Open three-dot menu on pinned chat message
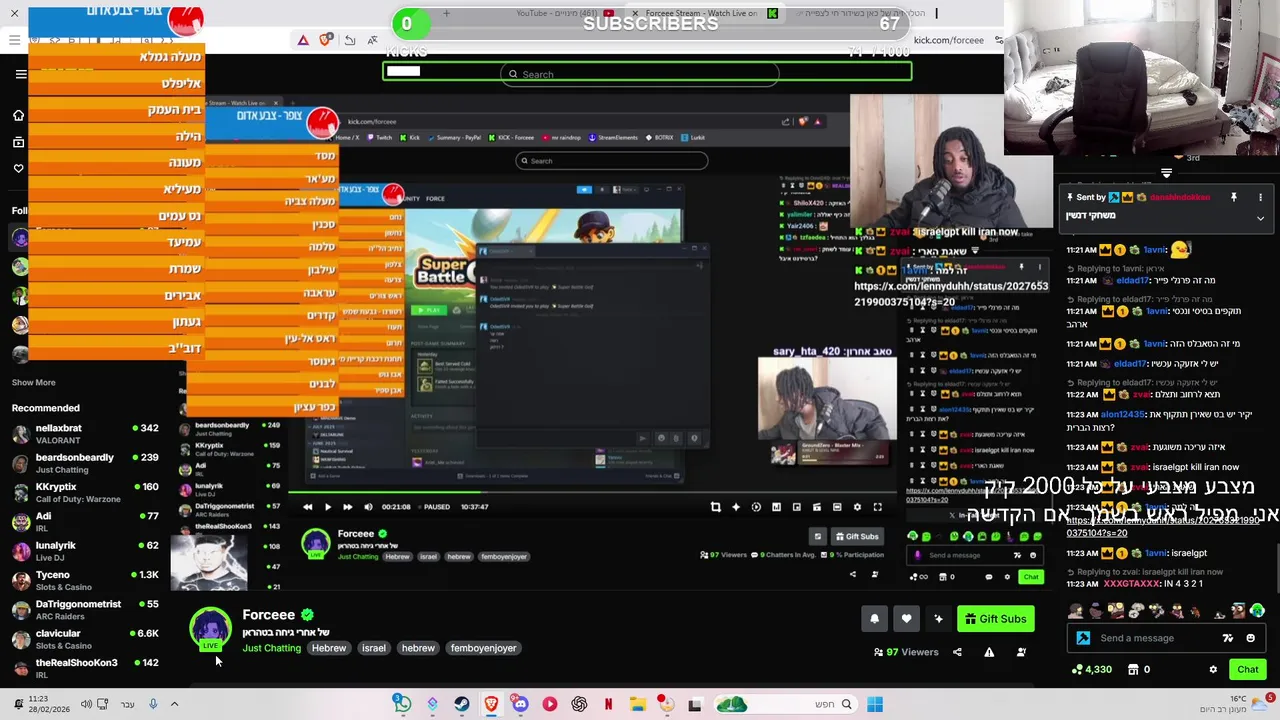Image resolution: width=1280 pixels, height=720 pixels. [x=1260, y=197]
